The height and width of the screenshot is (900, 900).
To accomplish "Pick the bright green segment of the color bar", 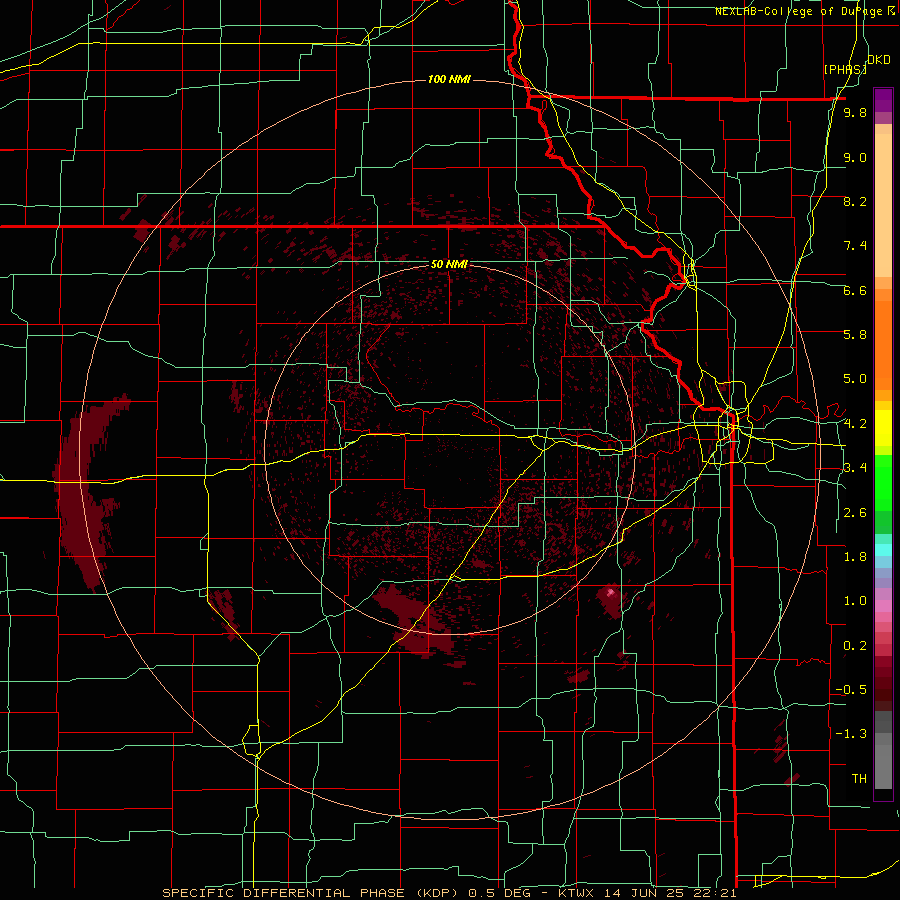I will [x=883, y=482].
